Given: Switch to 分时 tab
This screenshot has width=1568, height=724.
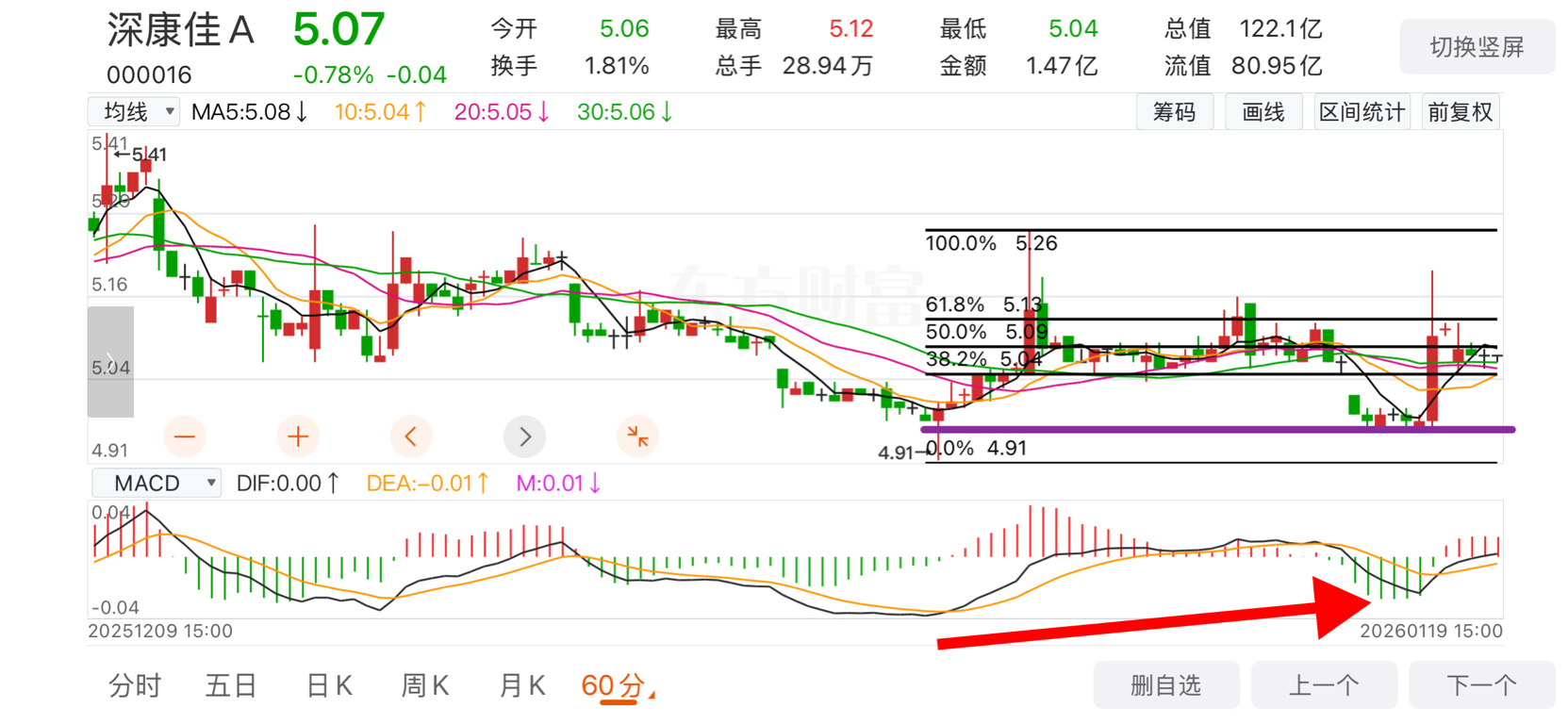Looking at the screenshot, I should [135, 686].
